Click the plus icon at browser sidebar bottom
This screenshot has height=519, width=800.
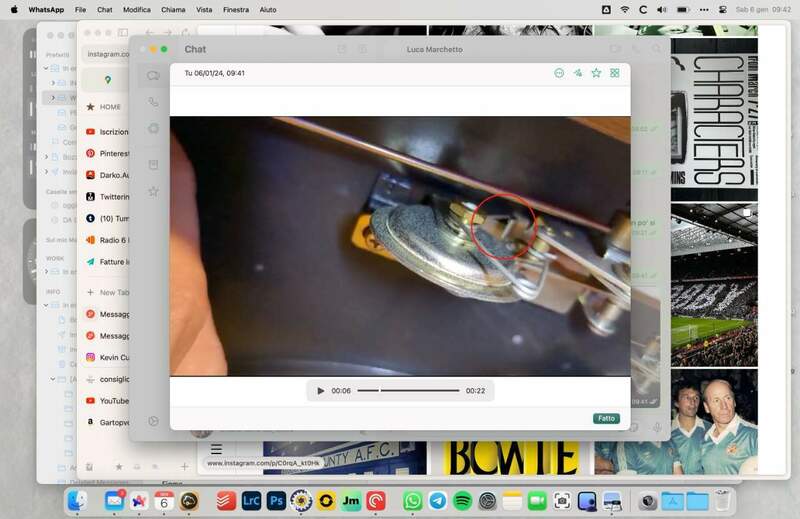click(184, 466)
